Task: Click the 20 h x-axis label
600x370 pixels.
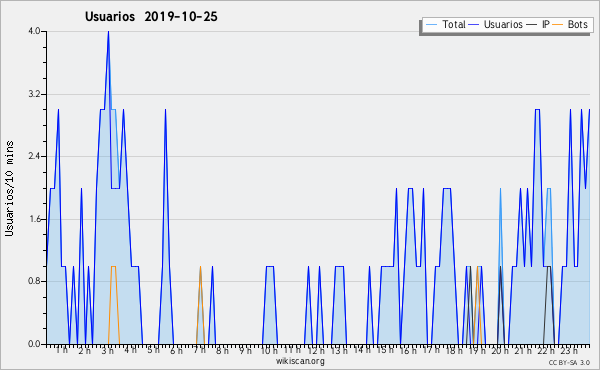Action: tap(500, 350)
